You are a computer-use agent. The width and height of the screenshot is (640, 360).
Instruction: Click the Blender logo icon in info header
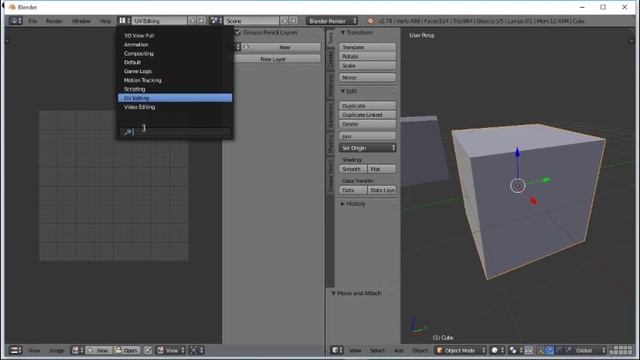coord(371,21)
